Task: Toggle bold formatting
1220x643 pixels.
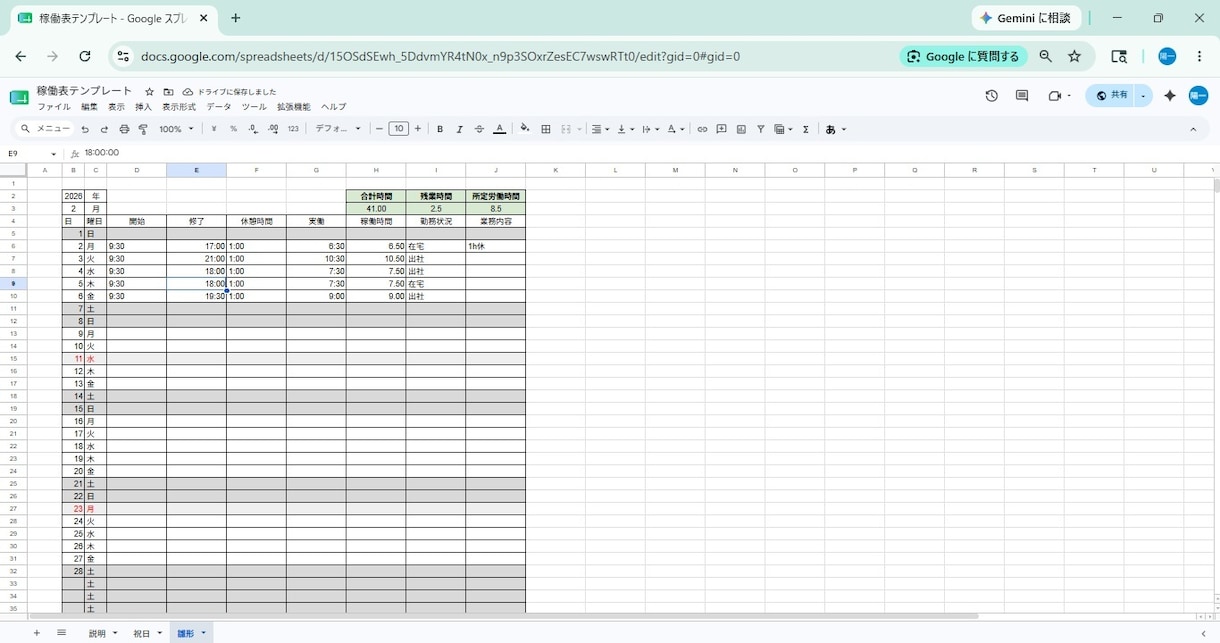Action: [440, 129]
